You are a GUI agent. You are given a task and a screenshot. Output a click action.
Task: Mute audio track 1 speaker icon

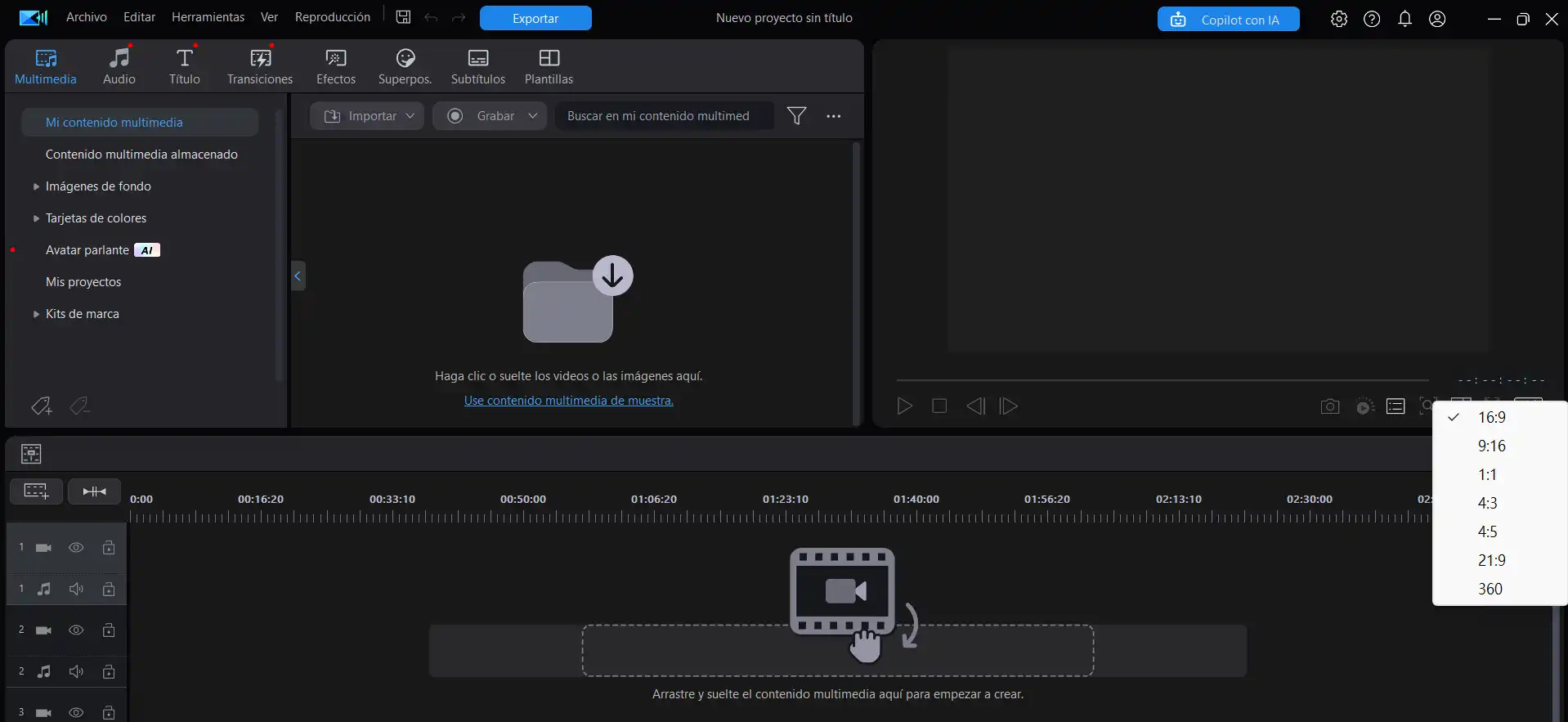(76, 589)
